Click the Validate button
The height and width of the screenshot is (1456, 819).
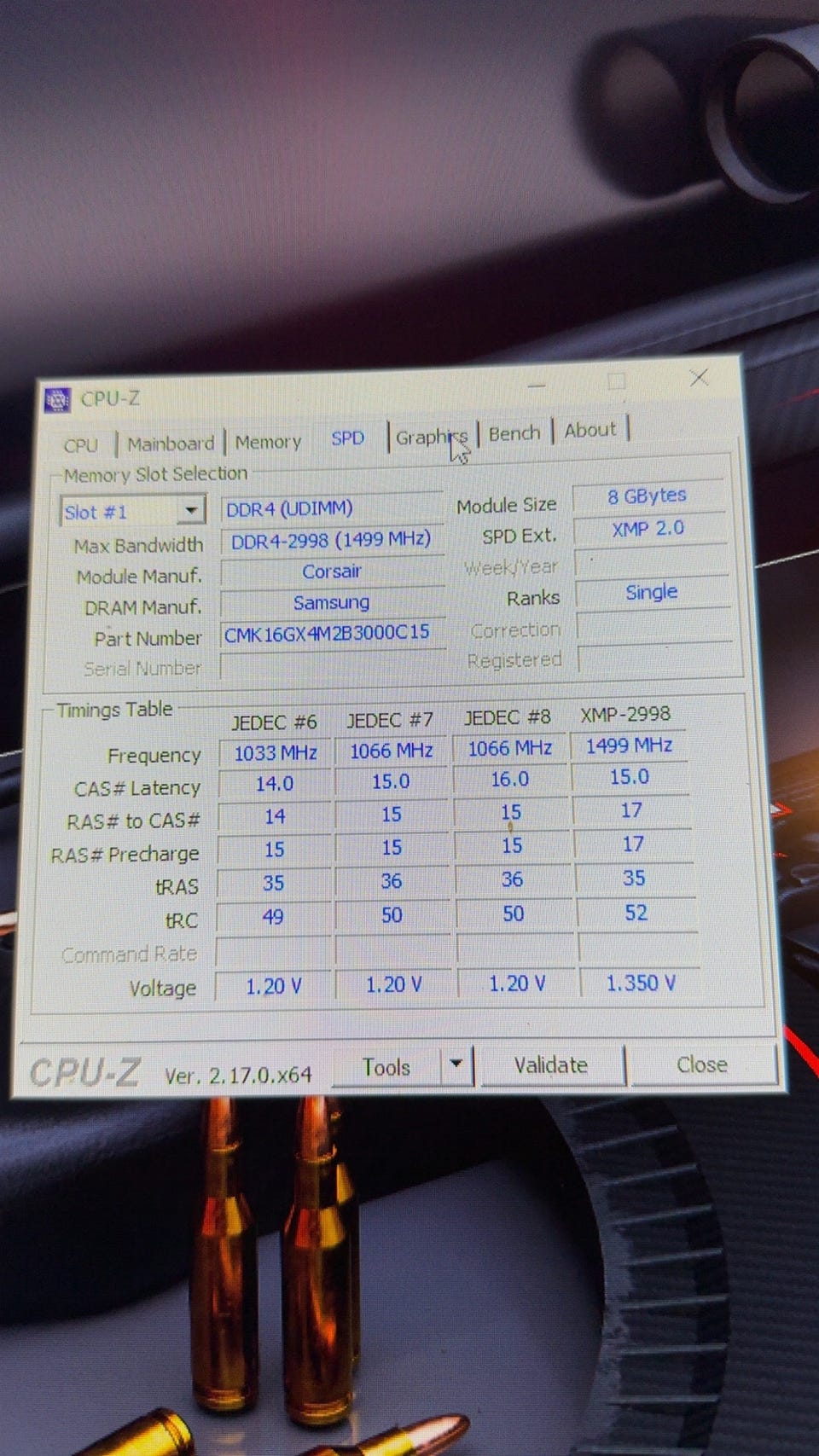click(551, 1064)
